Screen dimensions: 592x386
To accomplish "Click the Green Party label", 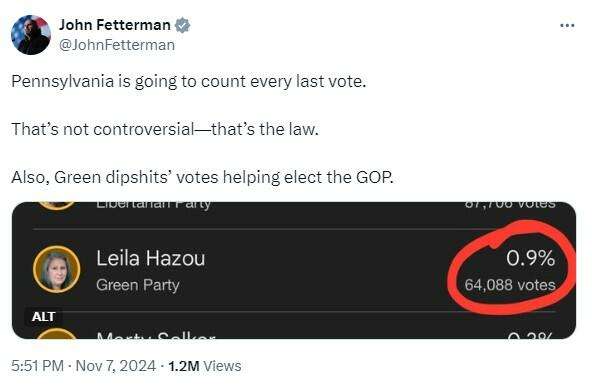I will [138, 285].
